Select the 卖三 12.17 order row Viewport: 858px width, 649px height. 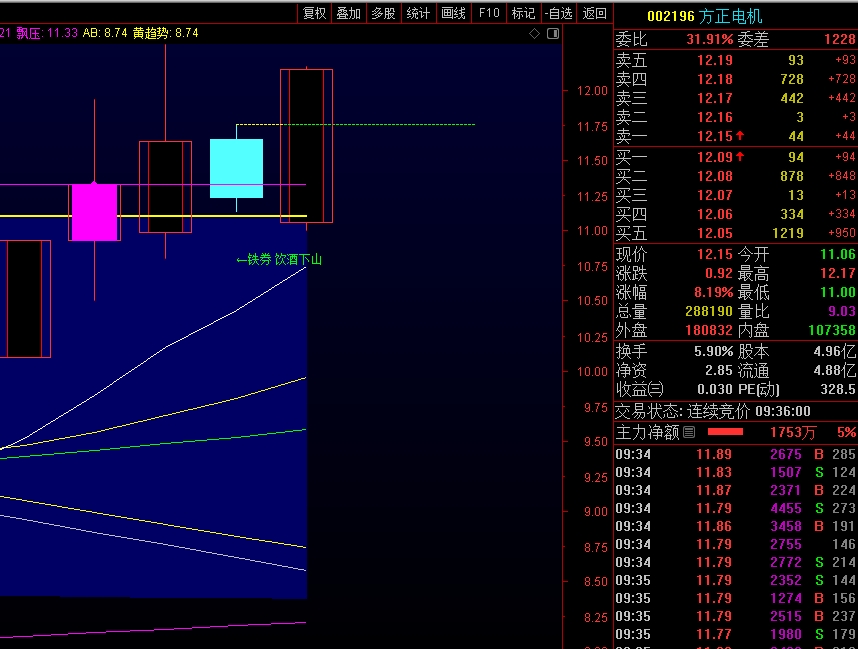736,98
